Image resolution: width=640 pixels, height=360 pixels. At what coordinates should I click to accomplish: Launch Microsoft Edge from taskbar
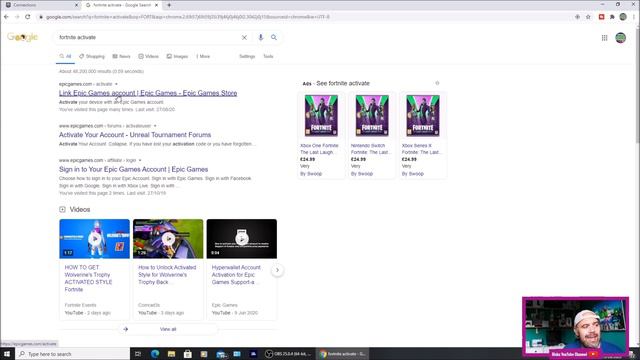pos(155,354)
